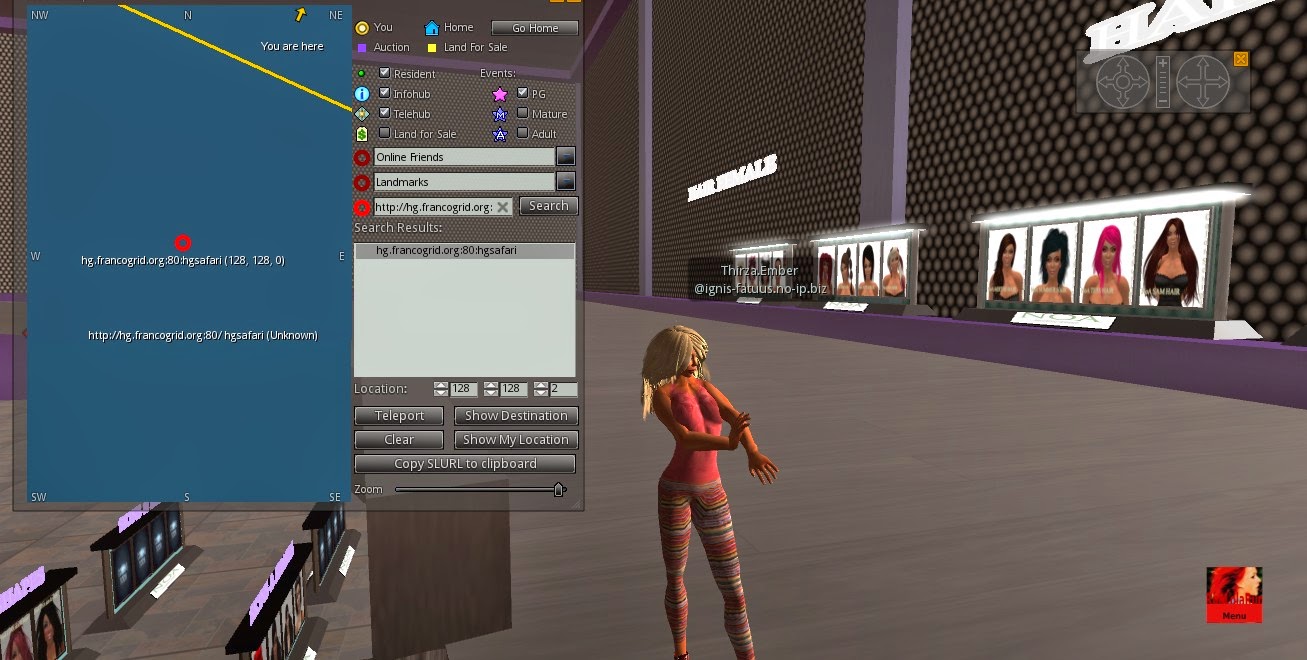The image size is (1307, 660).
Task: Toggle the Infohub checkbox
Action: 385,93
